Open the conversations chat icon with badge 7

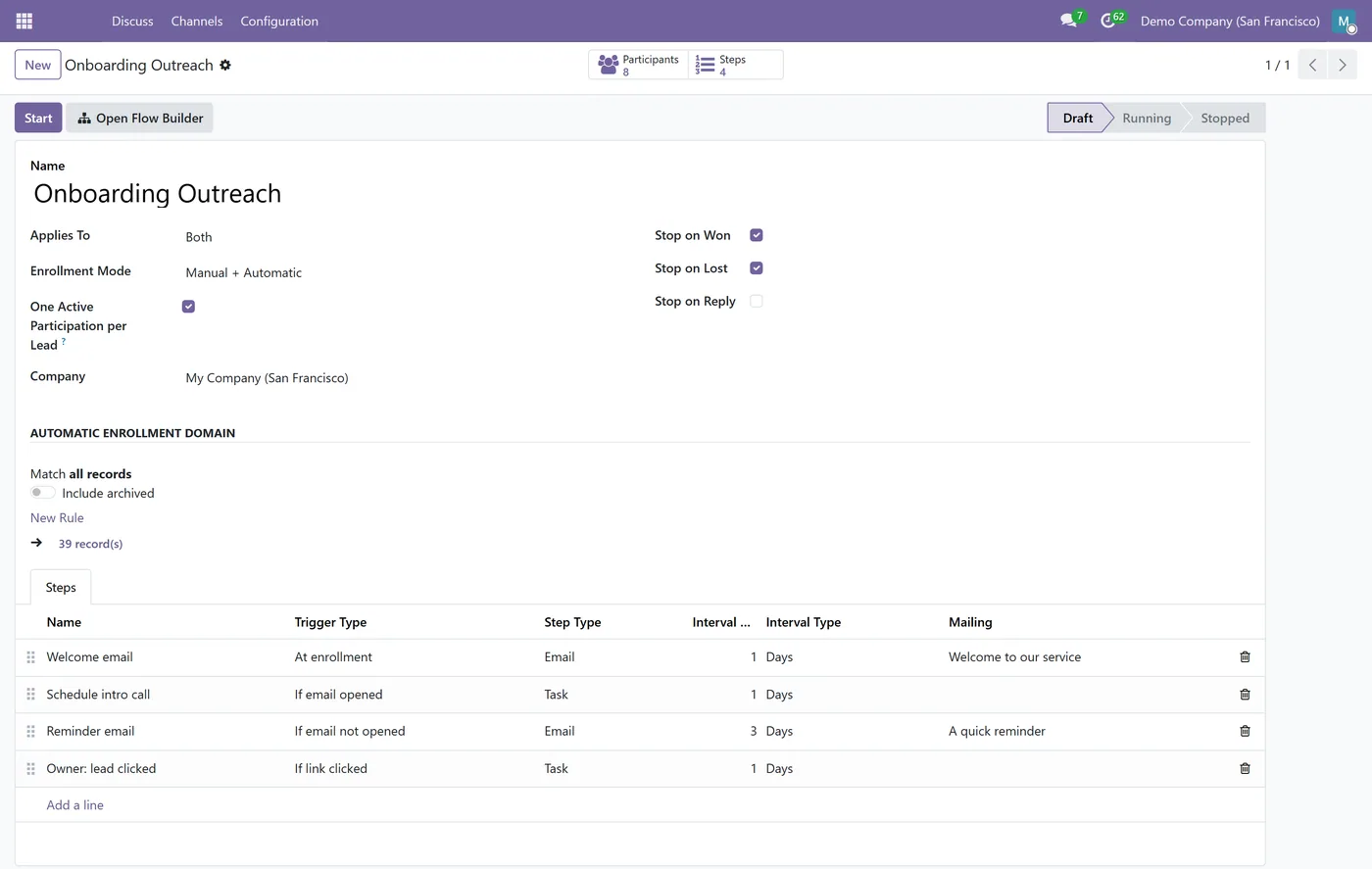tap(1069, 21)
